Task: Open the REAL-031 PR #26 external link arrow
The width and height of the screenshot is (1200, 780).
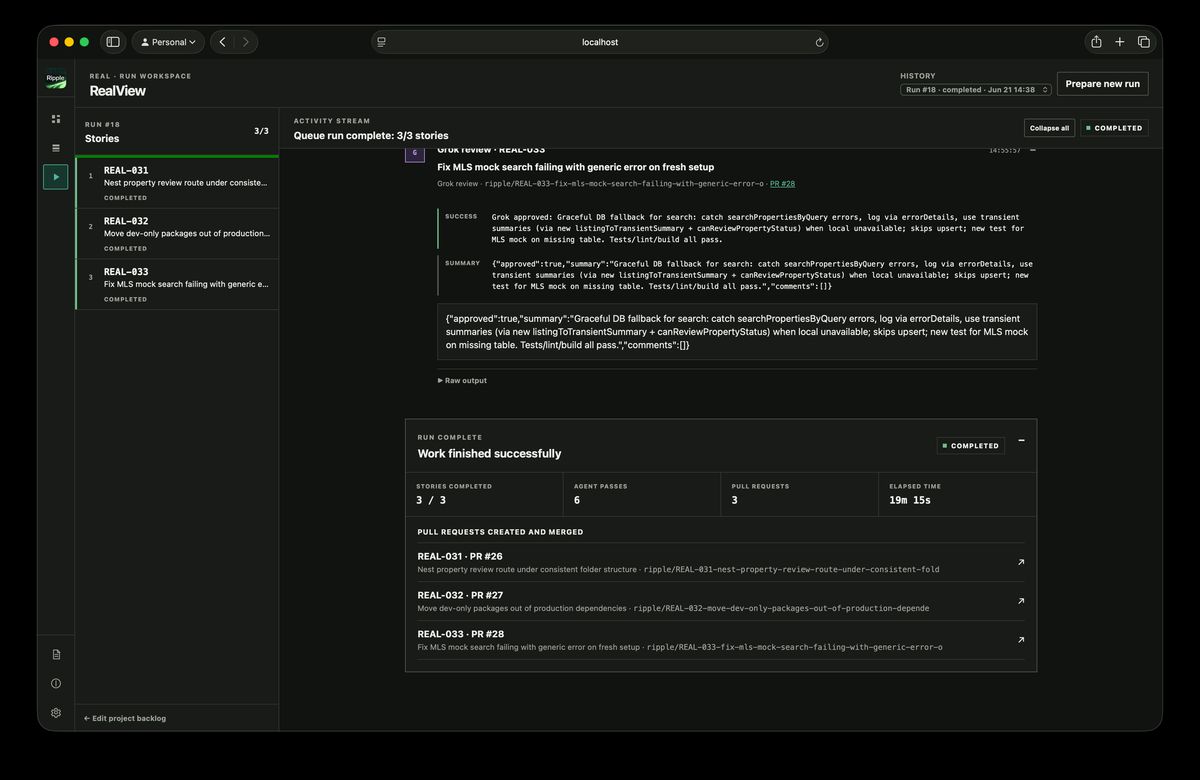Action: [1020, 562]
